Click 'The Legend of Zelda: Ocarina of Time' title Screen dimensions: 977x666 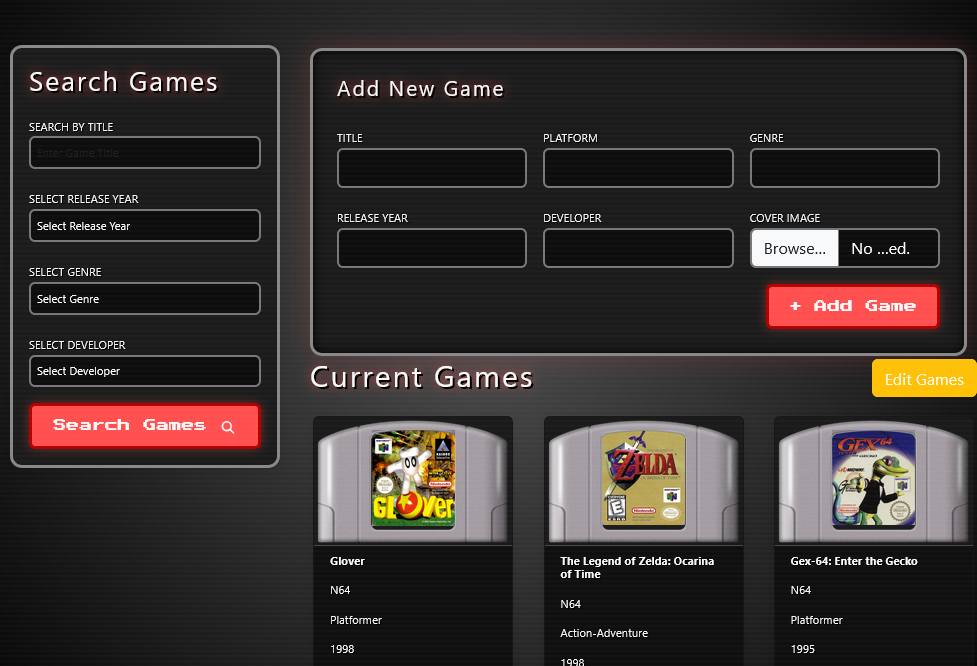[637, 568]
